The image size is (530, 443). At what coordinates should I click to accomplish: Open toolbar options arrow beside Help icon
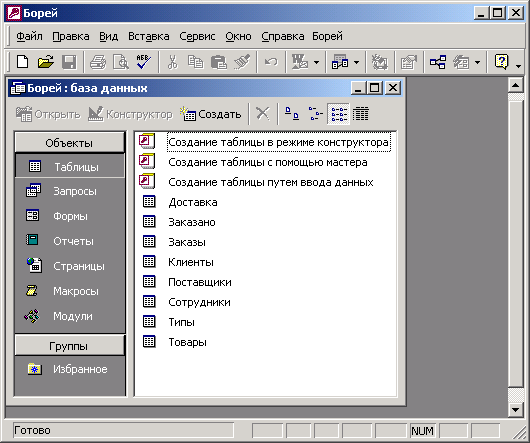(x=519, y=67)
